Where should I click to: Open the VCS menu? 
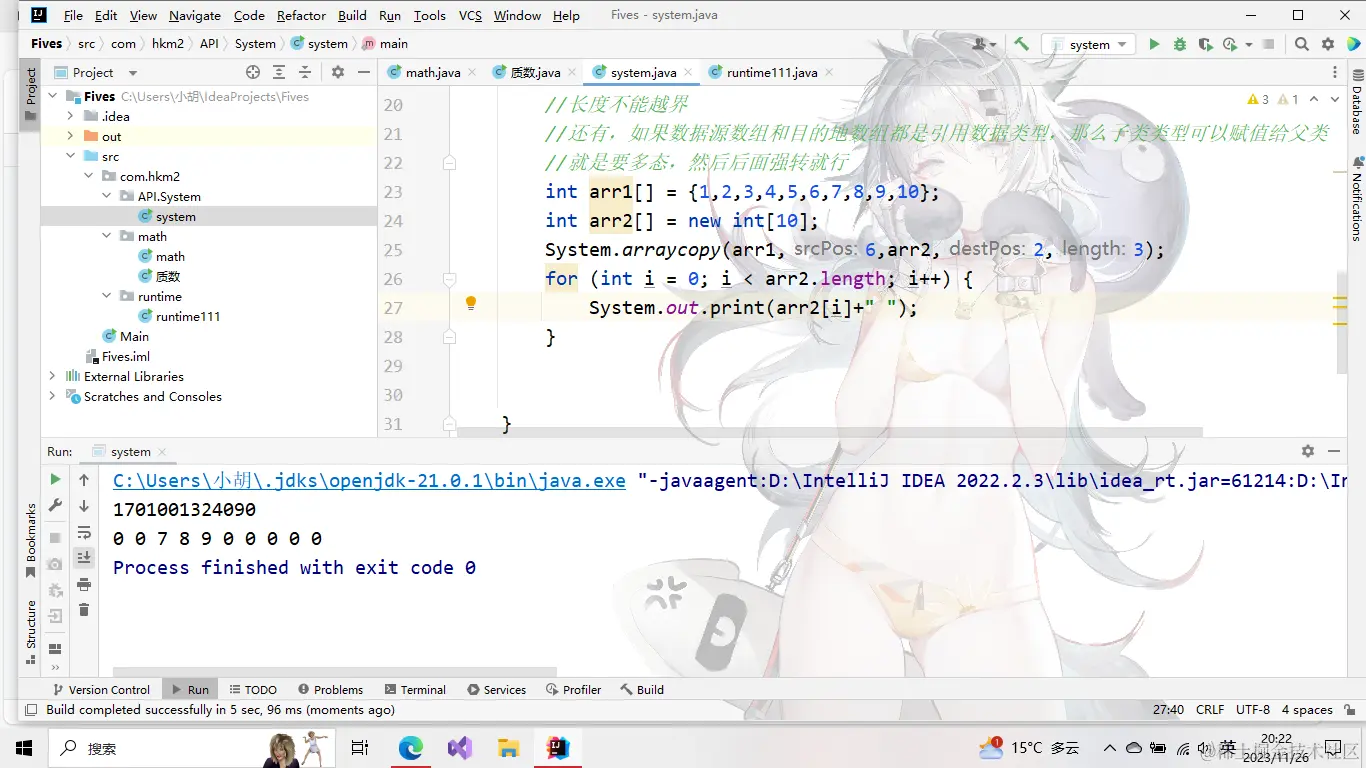470,16
